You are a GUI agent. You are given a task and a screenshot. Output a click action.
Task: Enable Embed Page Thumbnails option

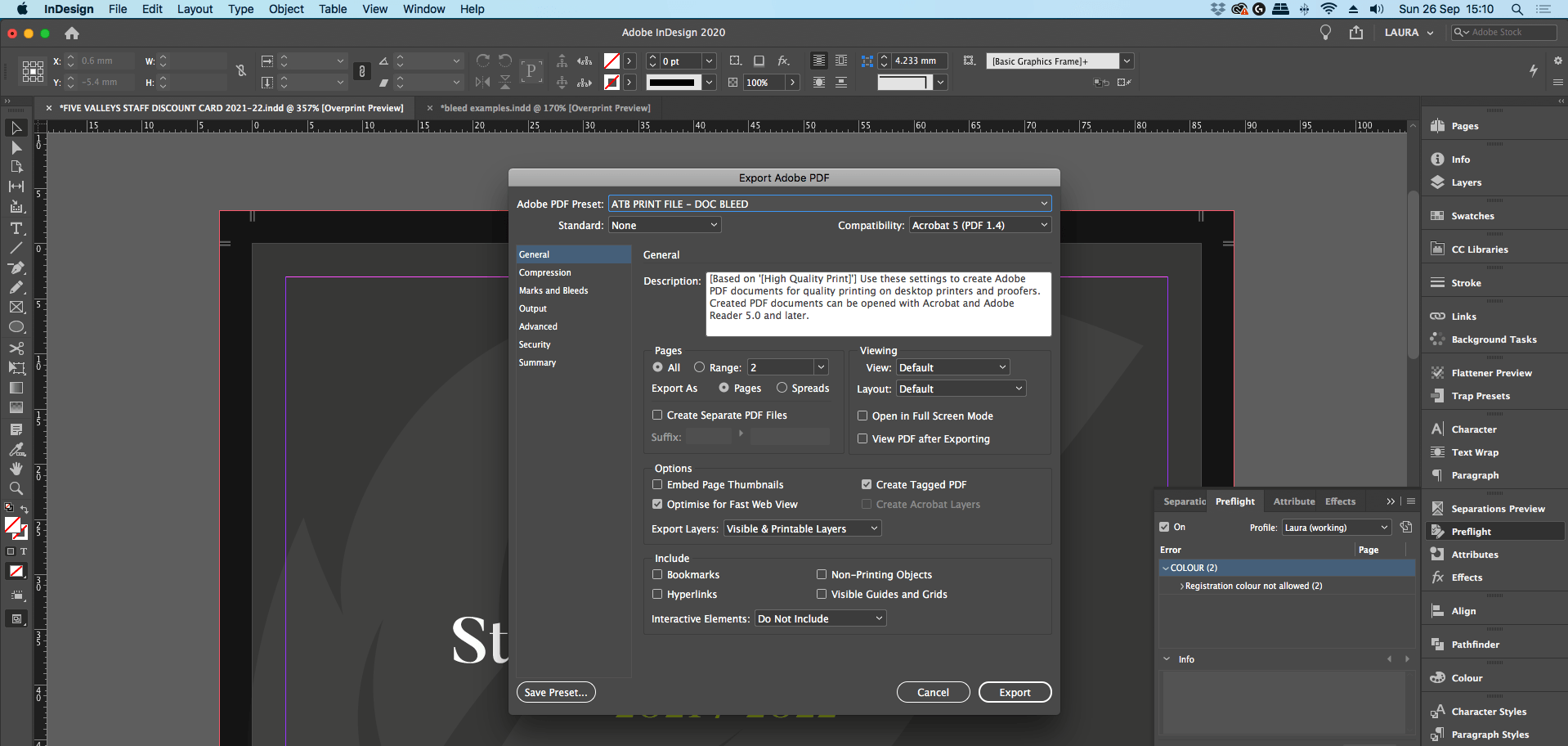point(657,484)
